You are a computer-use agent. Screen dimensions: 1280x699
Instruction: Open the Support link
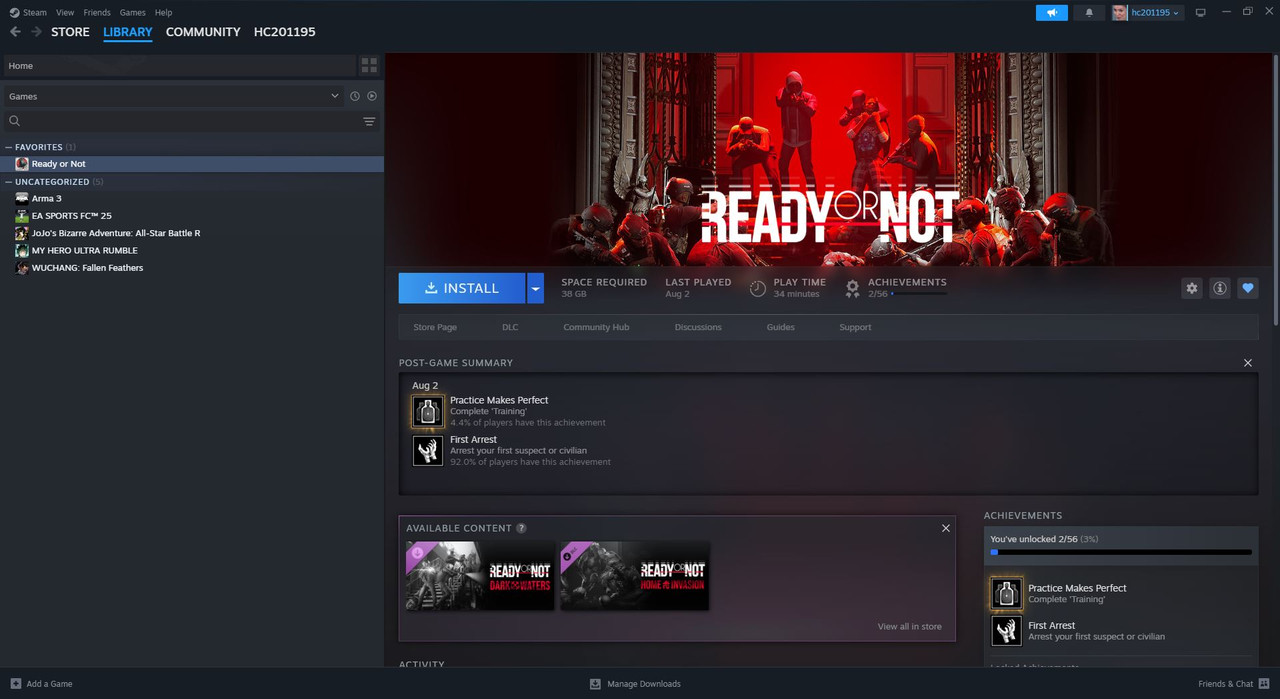(855, 327)
